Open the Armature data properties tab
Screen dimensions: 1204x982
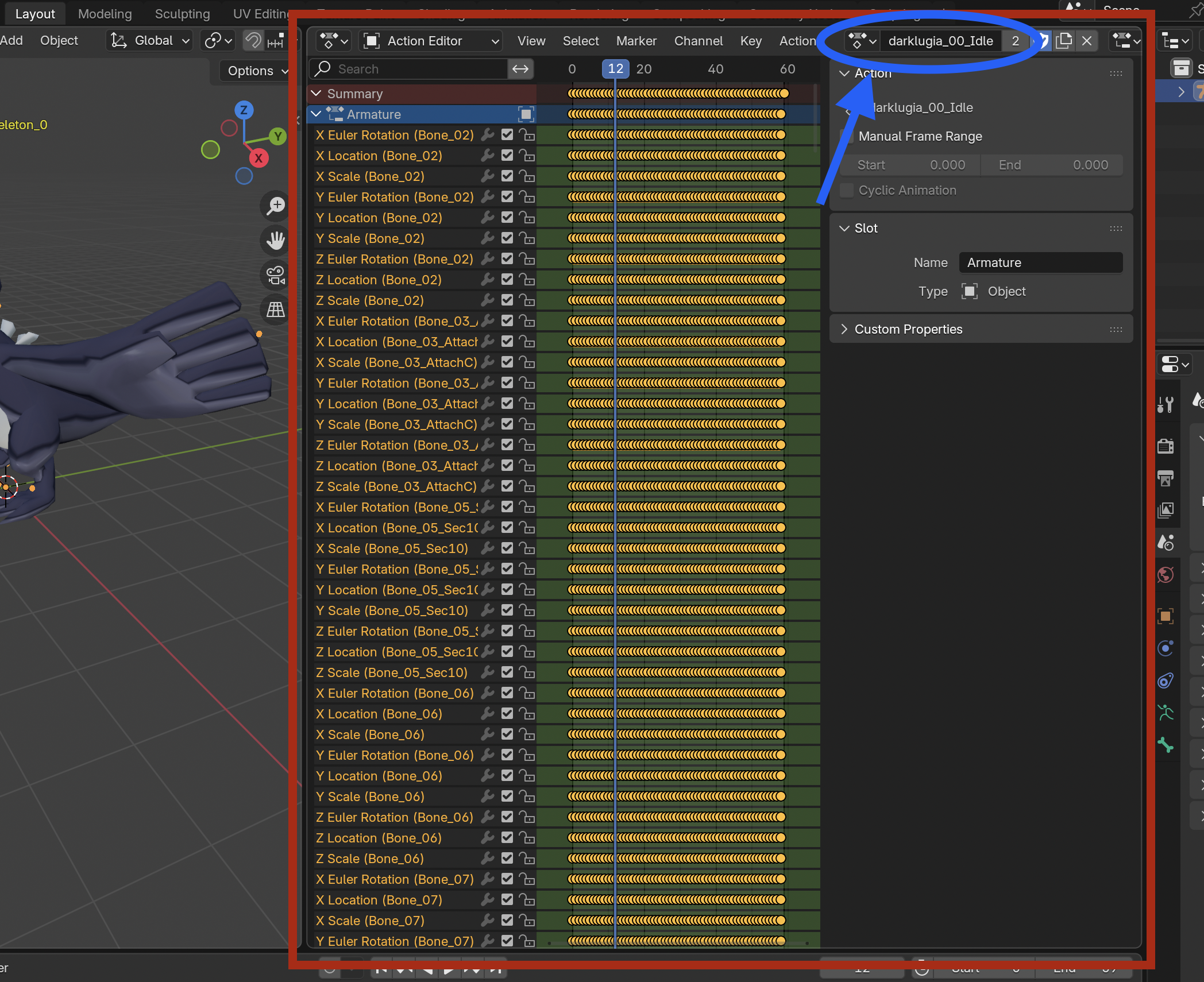coord(1166,713)
